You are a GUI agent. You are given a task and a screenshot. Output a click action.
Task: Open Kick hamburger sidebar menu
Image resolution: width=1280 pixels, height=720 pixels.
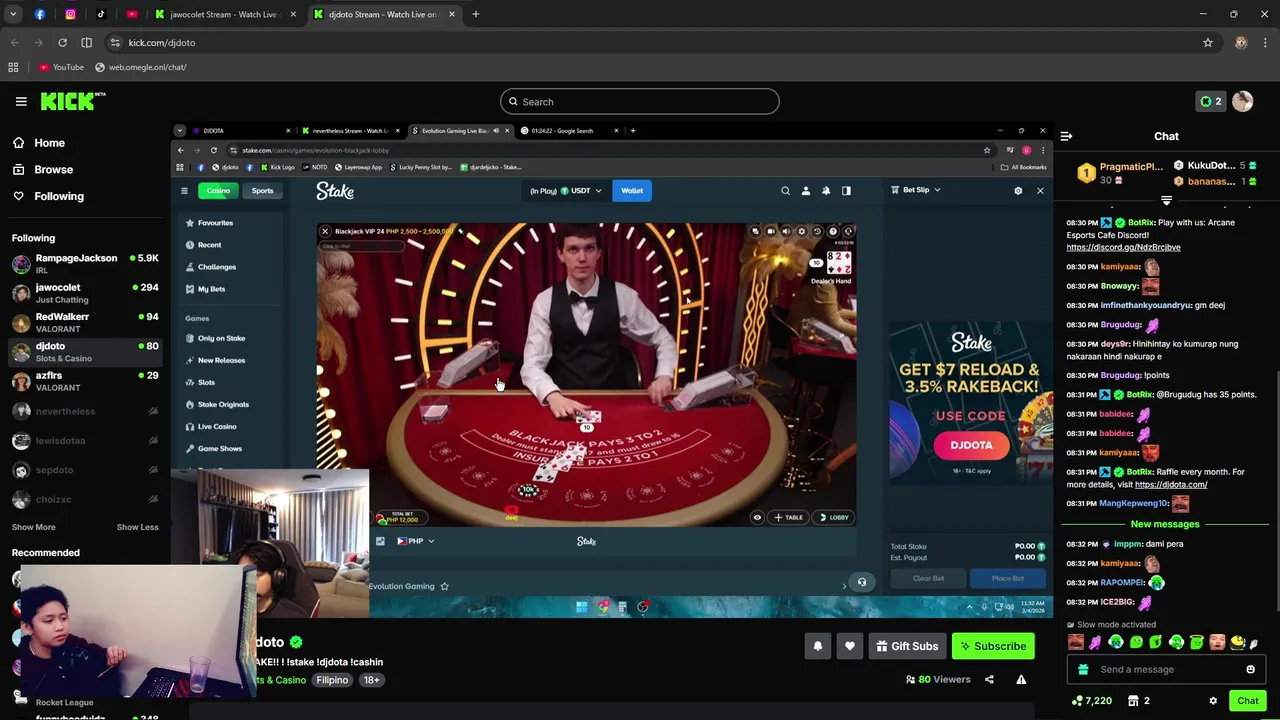21,101
